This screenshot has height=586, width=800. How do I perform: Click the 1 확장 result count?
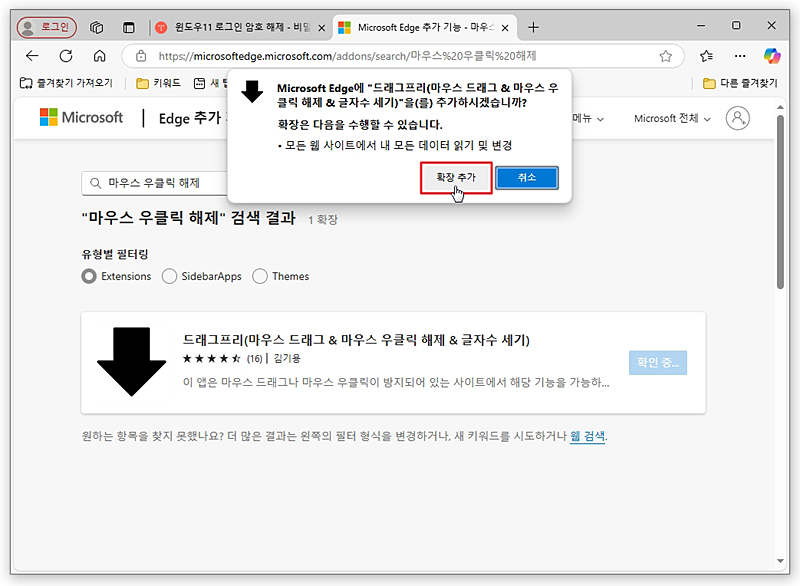pos(322,220)
